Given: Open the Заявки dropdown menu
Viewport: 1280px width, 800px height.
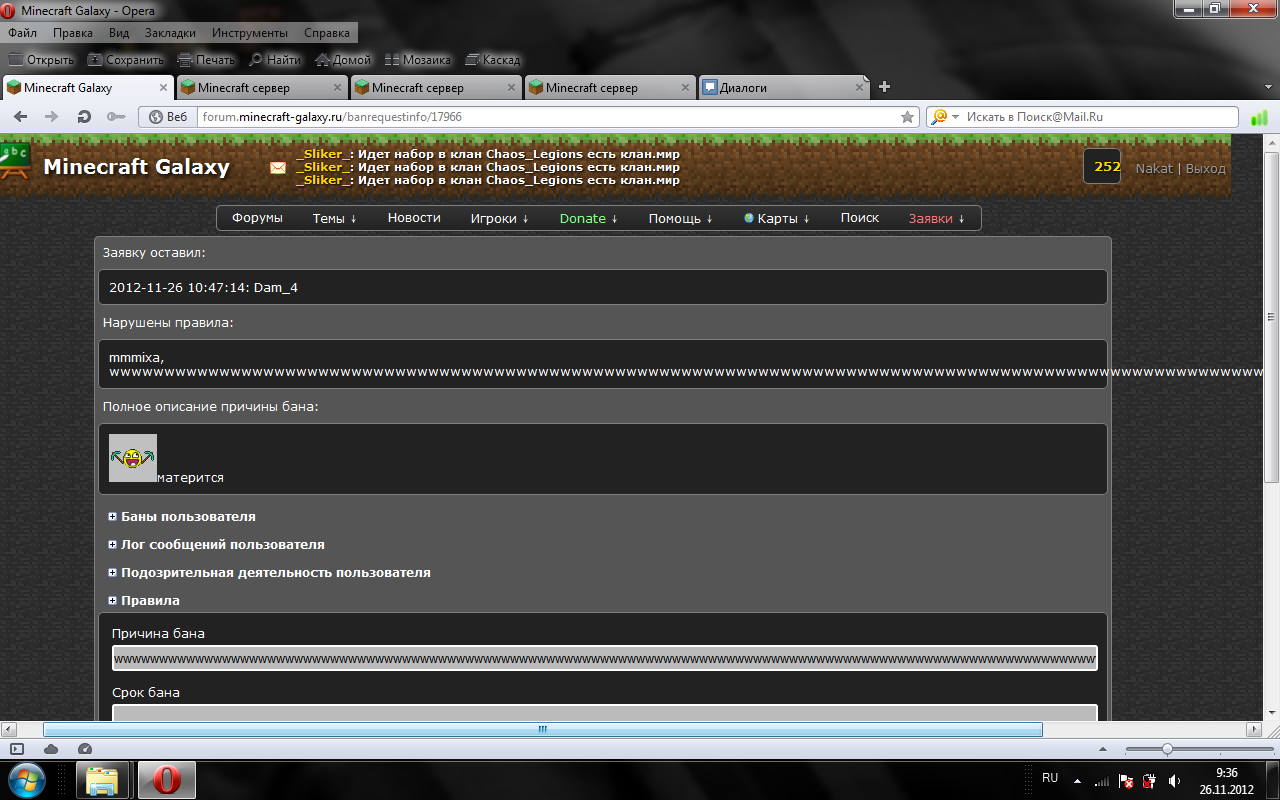Looking at the screenshot, I should click(x=937, y=218).
